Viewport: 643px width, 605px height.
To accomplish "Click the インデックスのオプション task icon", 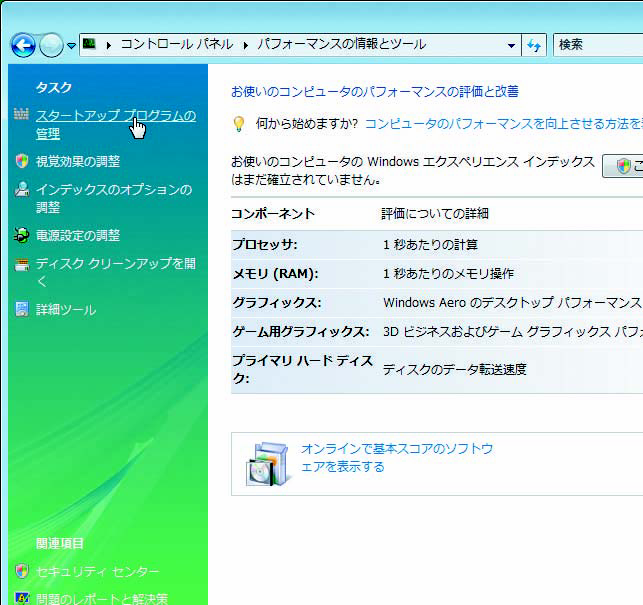I will pyautogui.click(x=22, y=189).
